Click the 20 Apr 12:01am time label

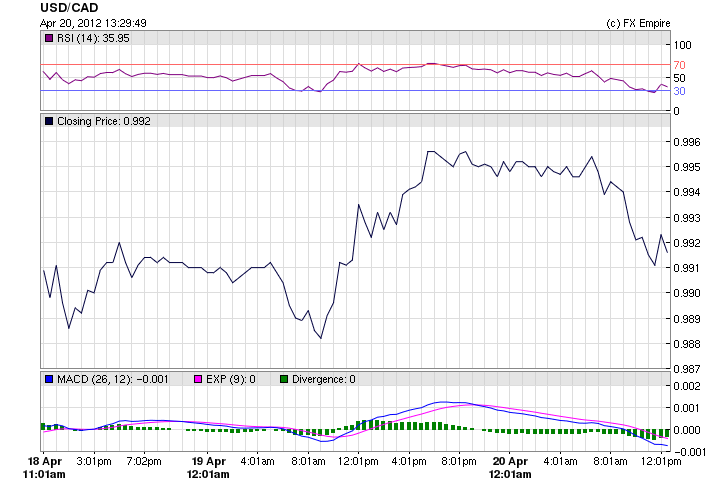pos(509,468)
